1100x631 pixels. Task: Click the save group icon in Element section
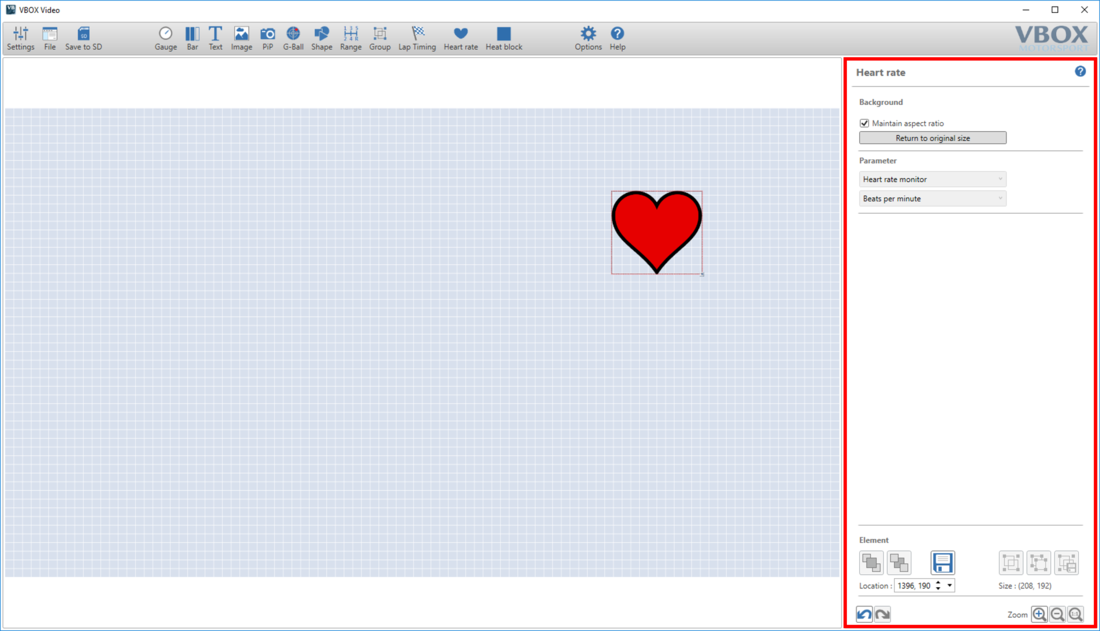tap(1067, 562)
